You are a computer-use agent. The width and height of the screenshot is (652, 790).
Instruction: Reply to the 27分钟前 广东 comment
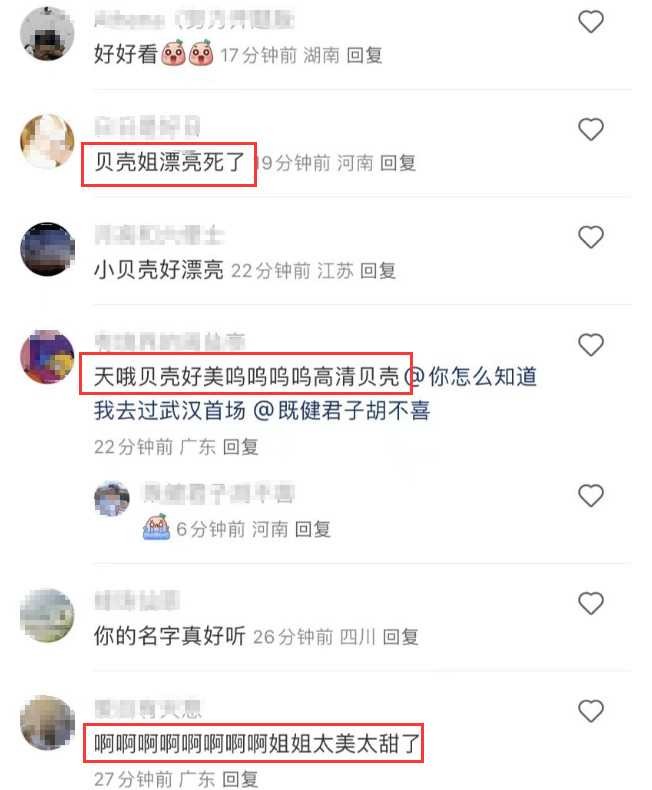[x=240, y=779]
